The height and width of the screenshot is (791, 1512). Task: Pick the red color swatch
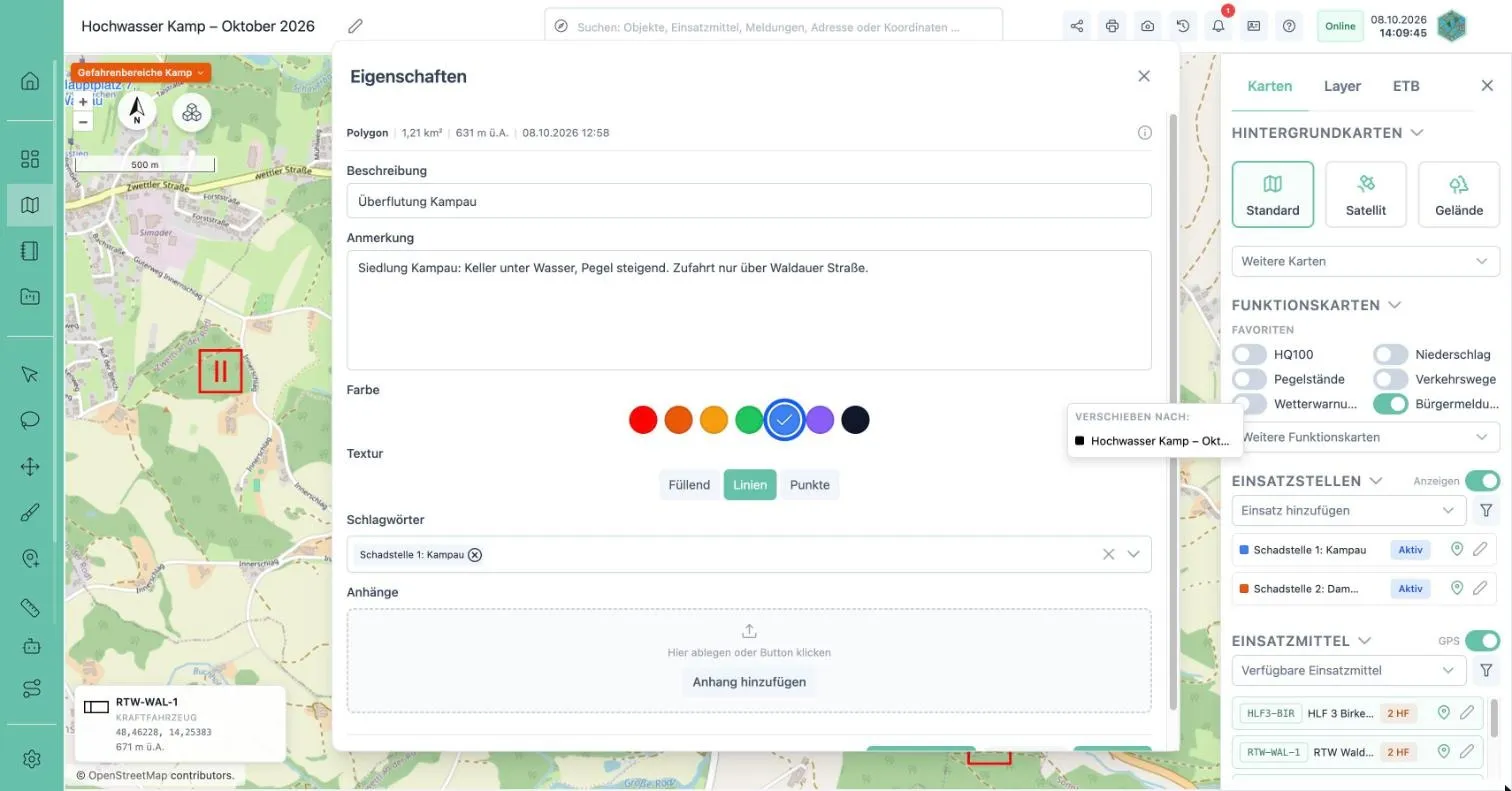click(x=643, y=420)
